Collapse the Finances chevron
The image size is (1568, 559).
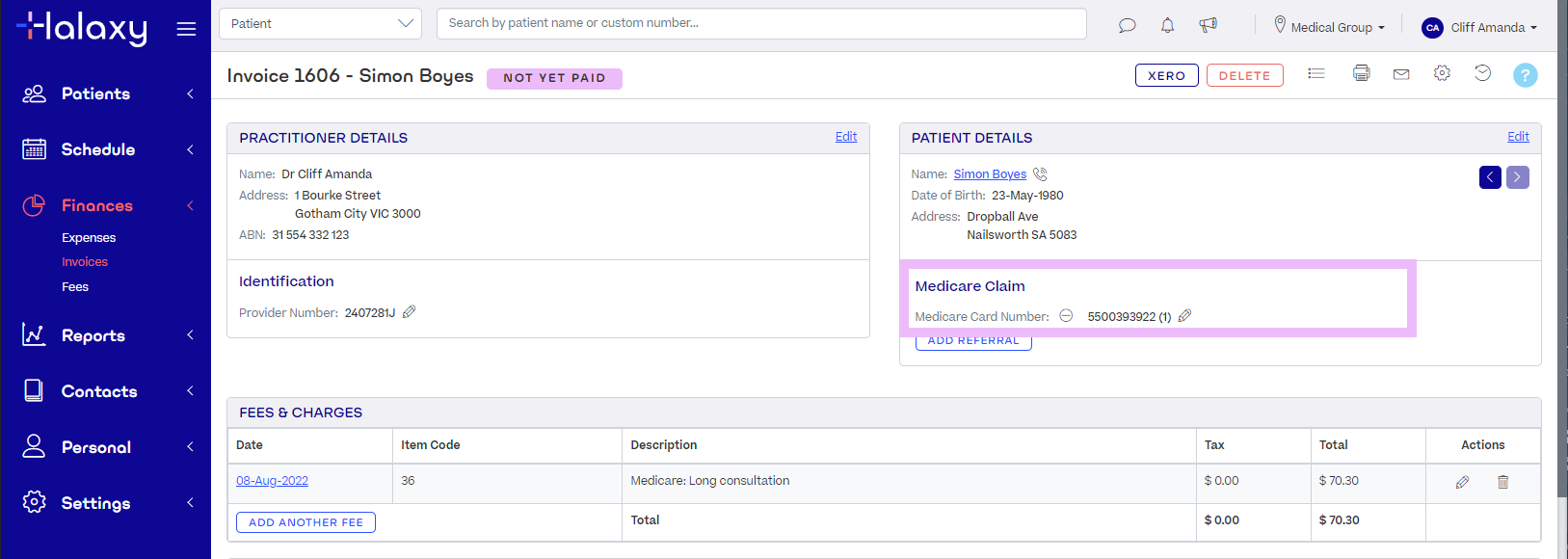190,205
